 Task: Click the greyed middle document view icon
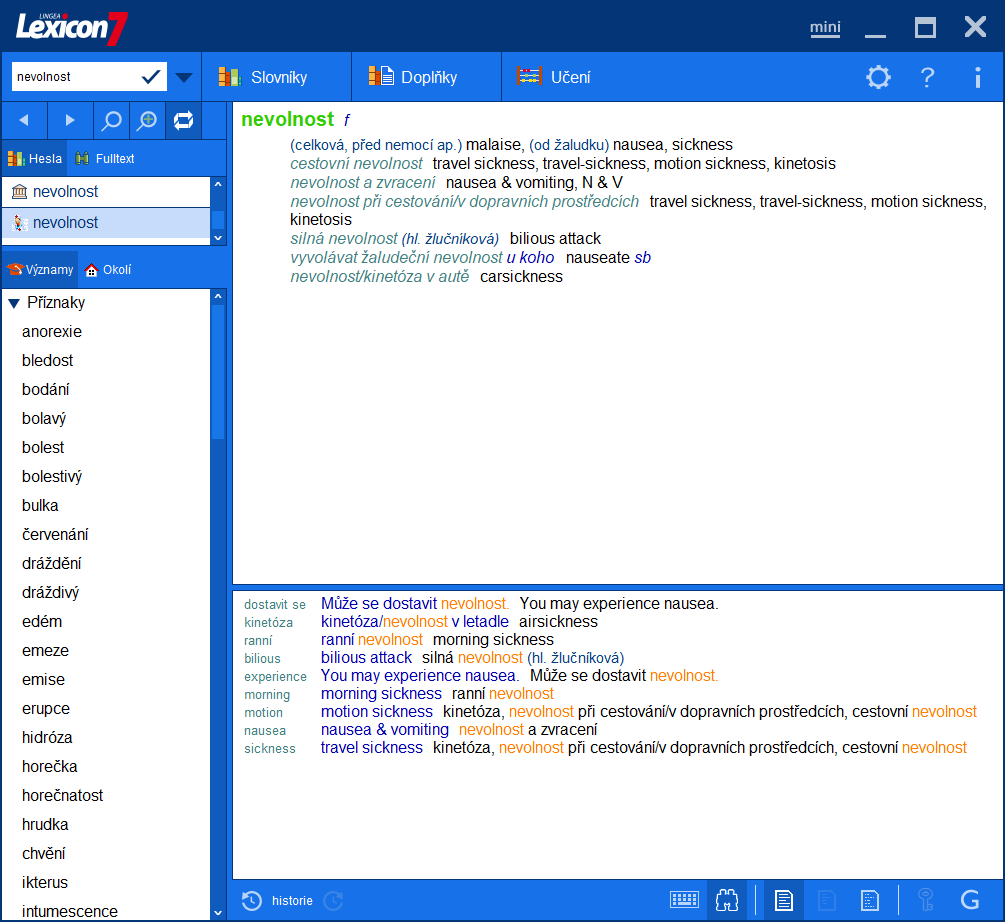pos(826,900)
